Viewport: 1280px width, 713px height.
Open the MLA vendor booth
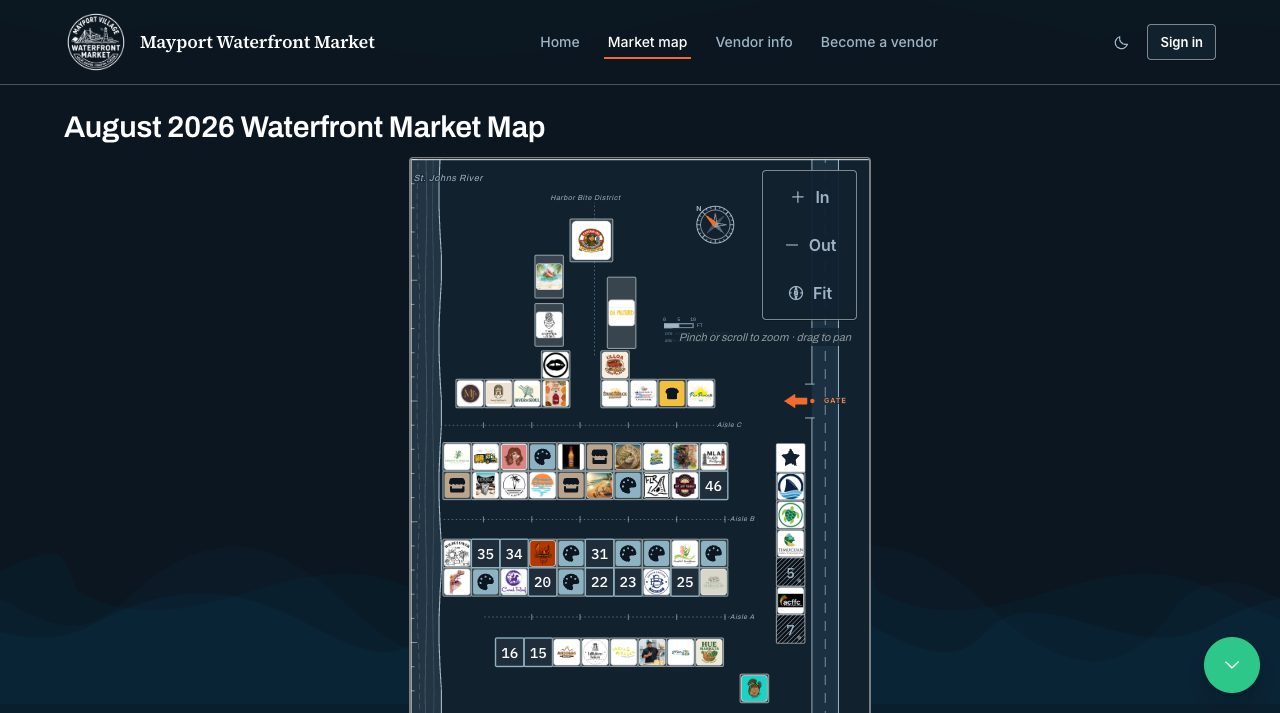[713, 457]
